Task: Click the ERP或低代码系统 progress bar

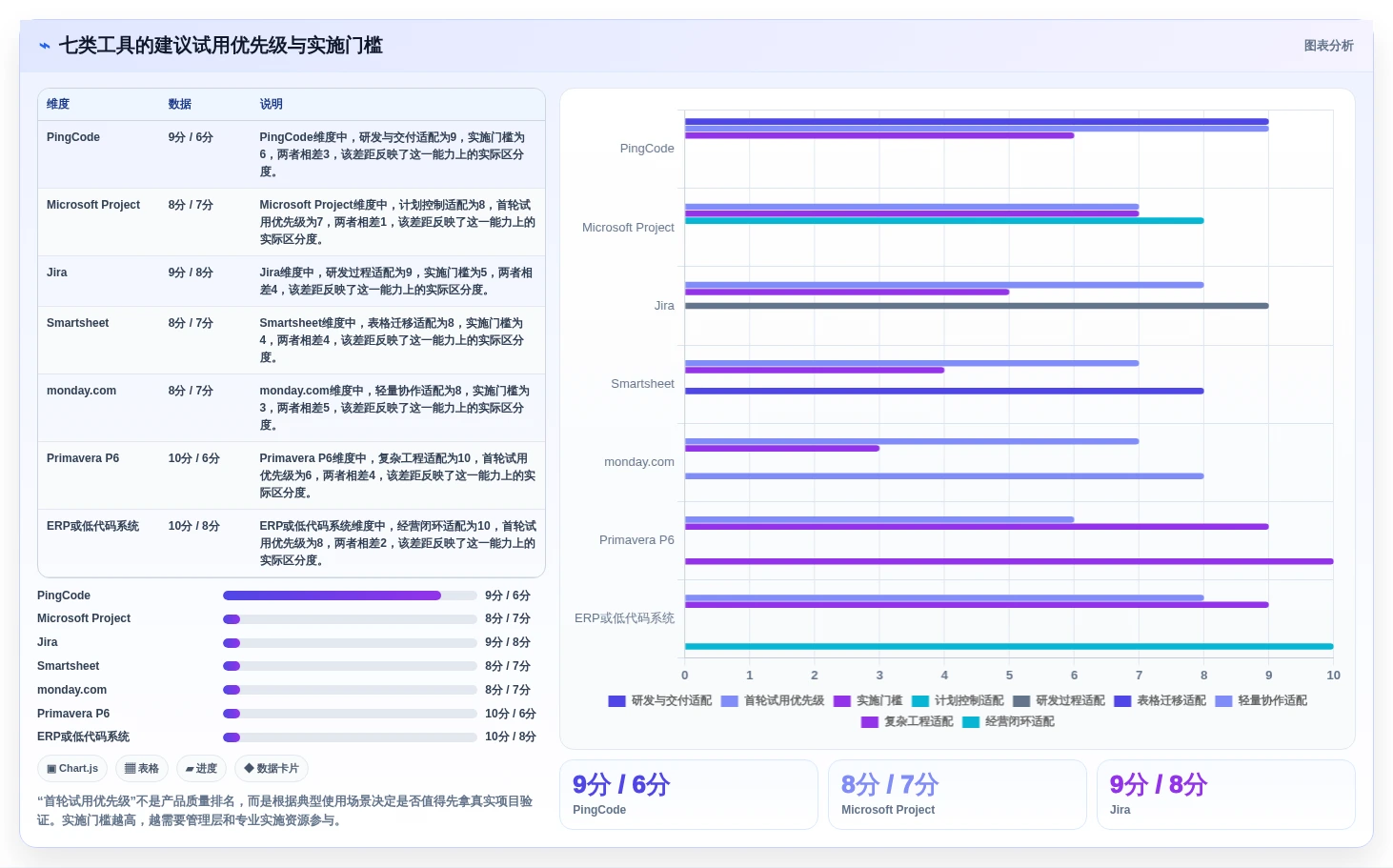Action: pos(350,737)
